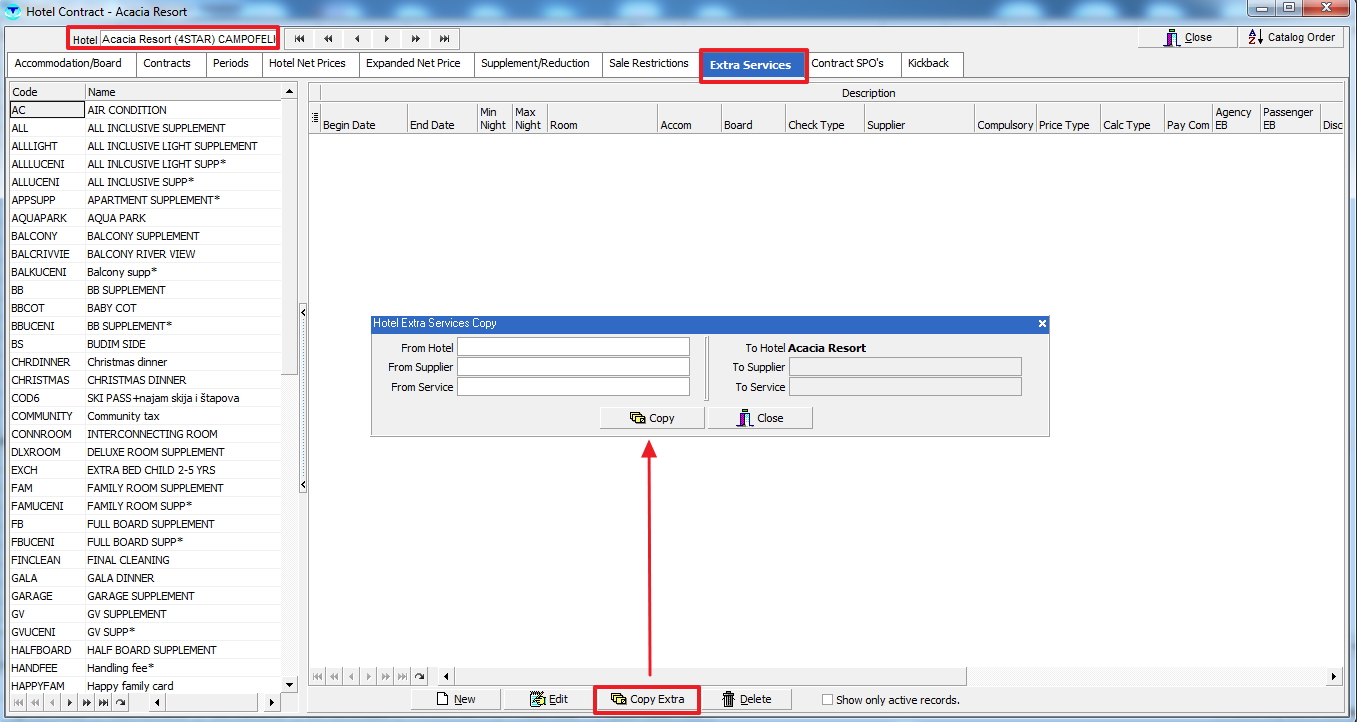Open the Catalog Order sorting
This screenshot has width=1357, height=722.
[1292, 37]
